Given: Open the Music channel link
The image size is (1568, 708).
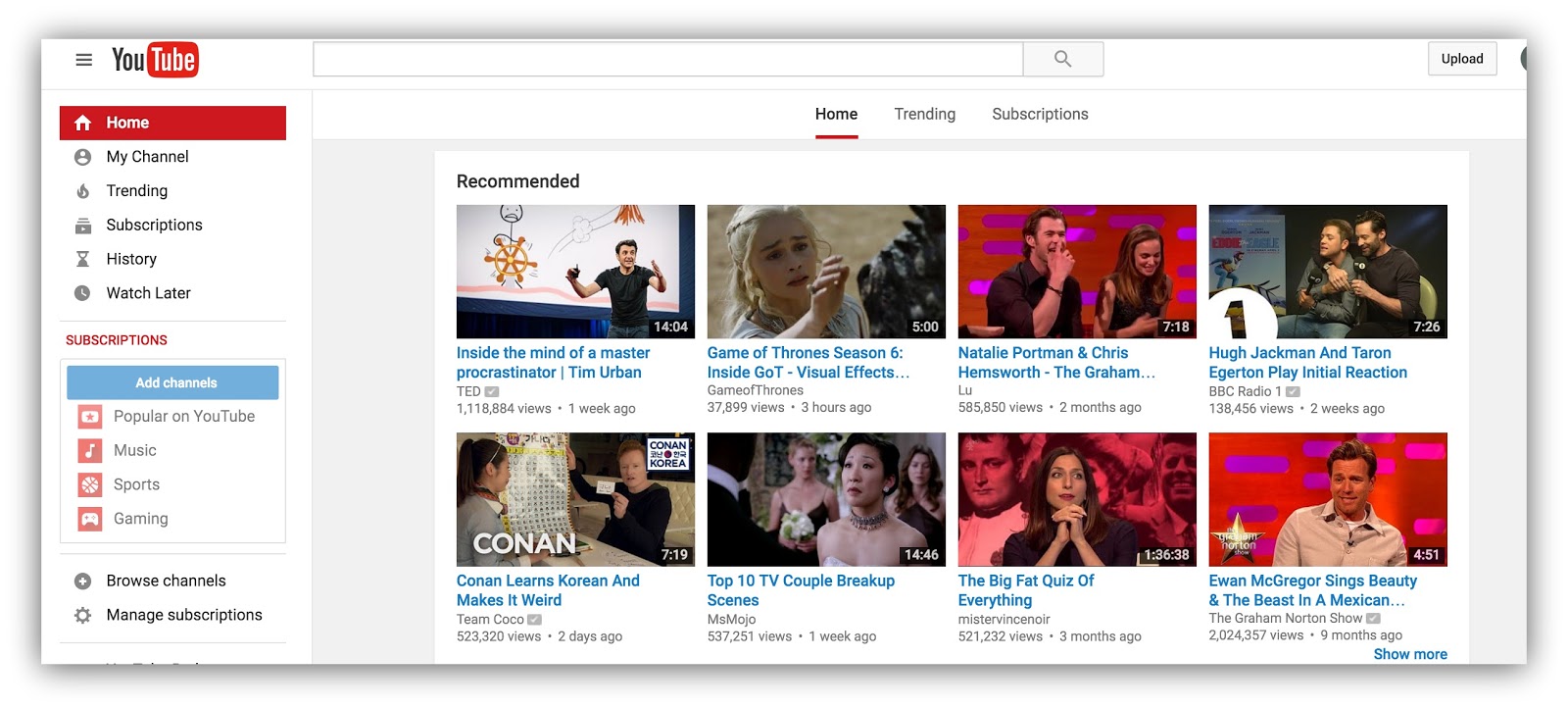Looking at the screenshot, I should (x=135, y=451).
